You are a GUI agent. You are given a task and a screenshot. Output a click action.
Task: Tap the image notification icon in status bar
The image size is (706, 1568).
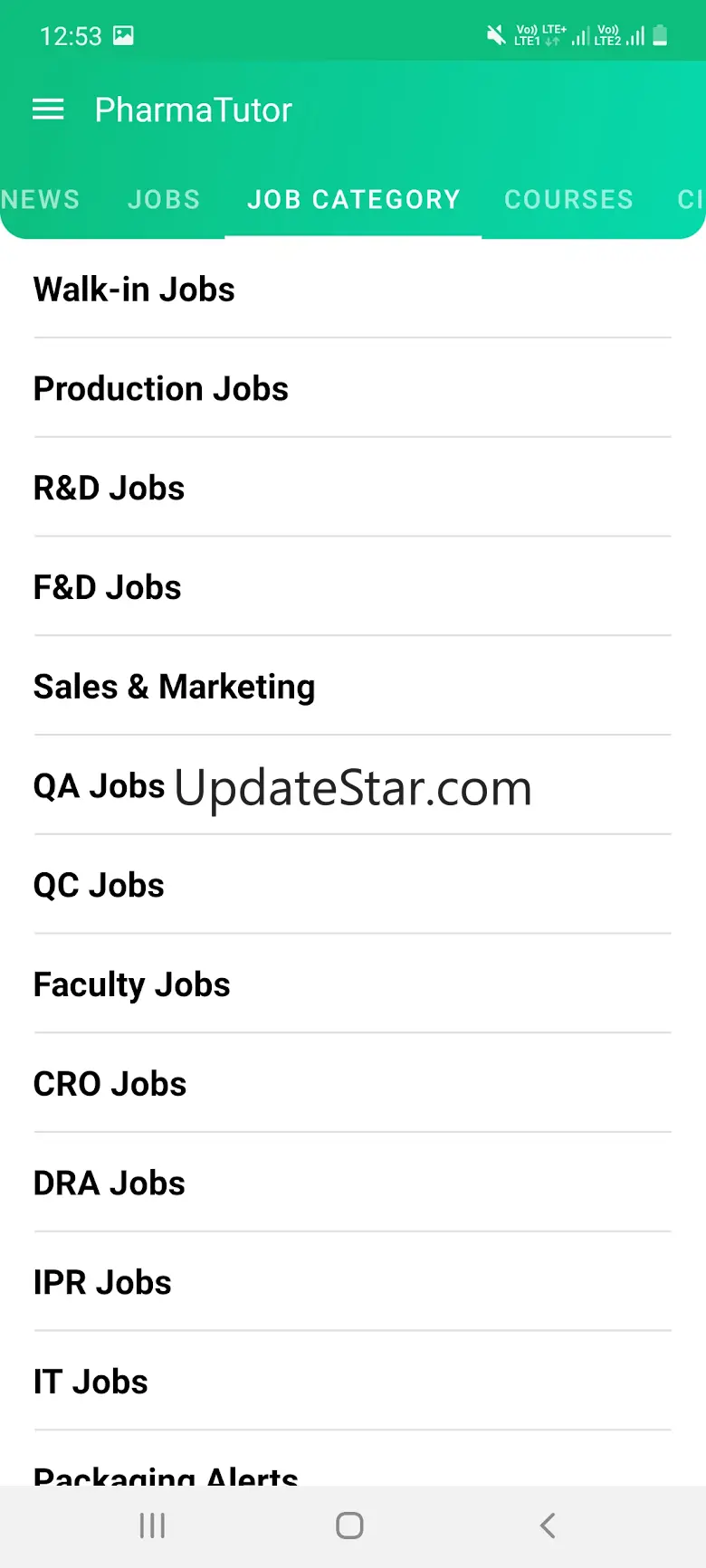(x=123, y=35)
